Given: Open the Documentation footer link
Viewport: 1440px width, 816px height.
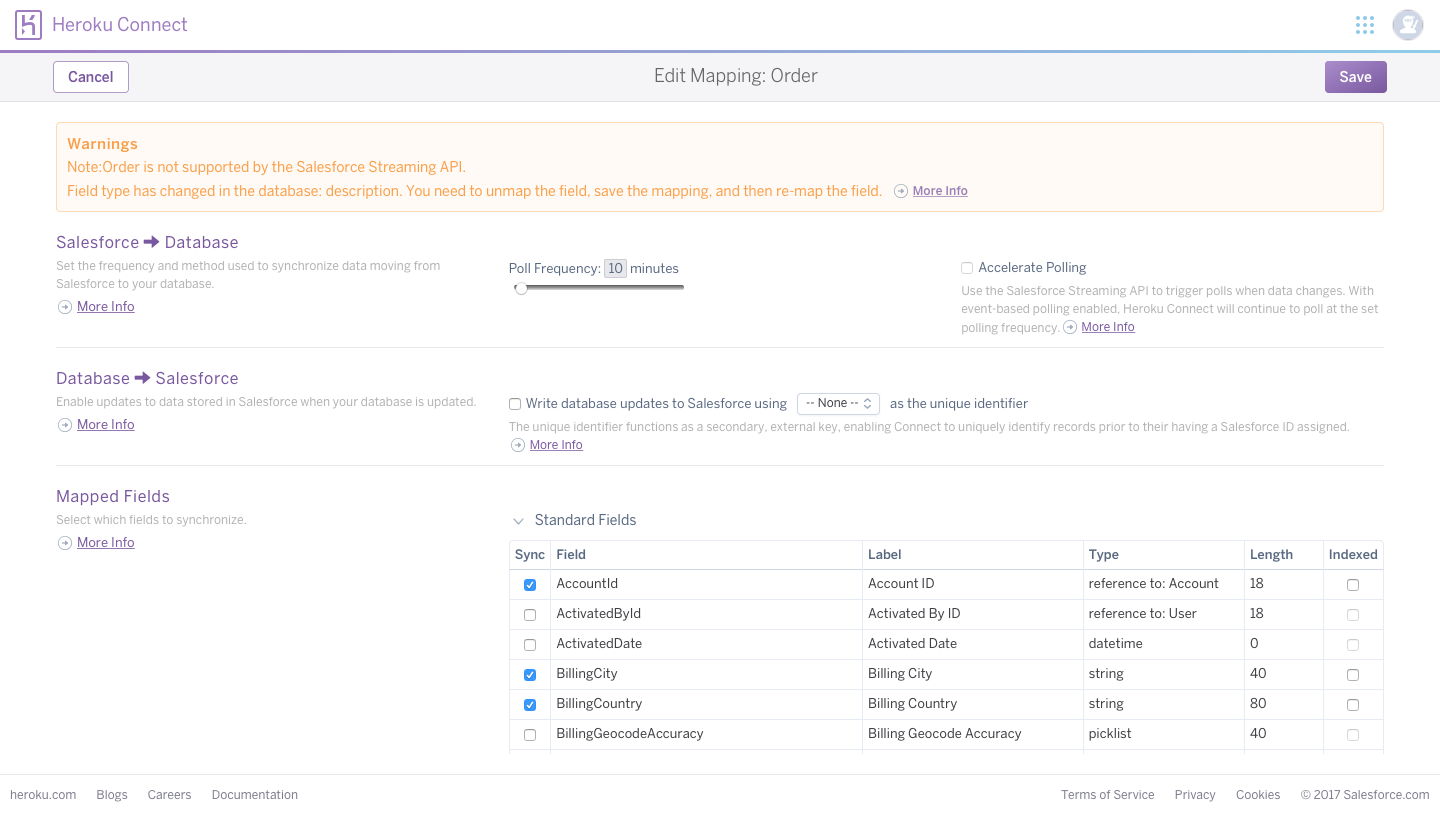Looking at the screenshot, I should click(x=254, y=795).
